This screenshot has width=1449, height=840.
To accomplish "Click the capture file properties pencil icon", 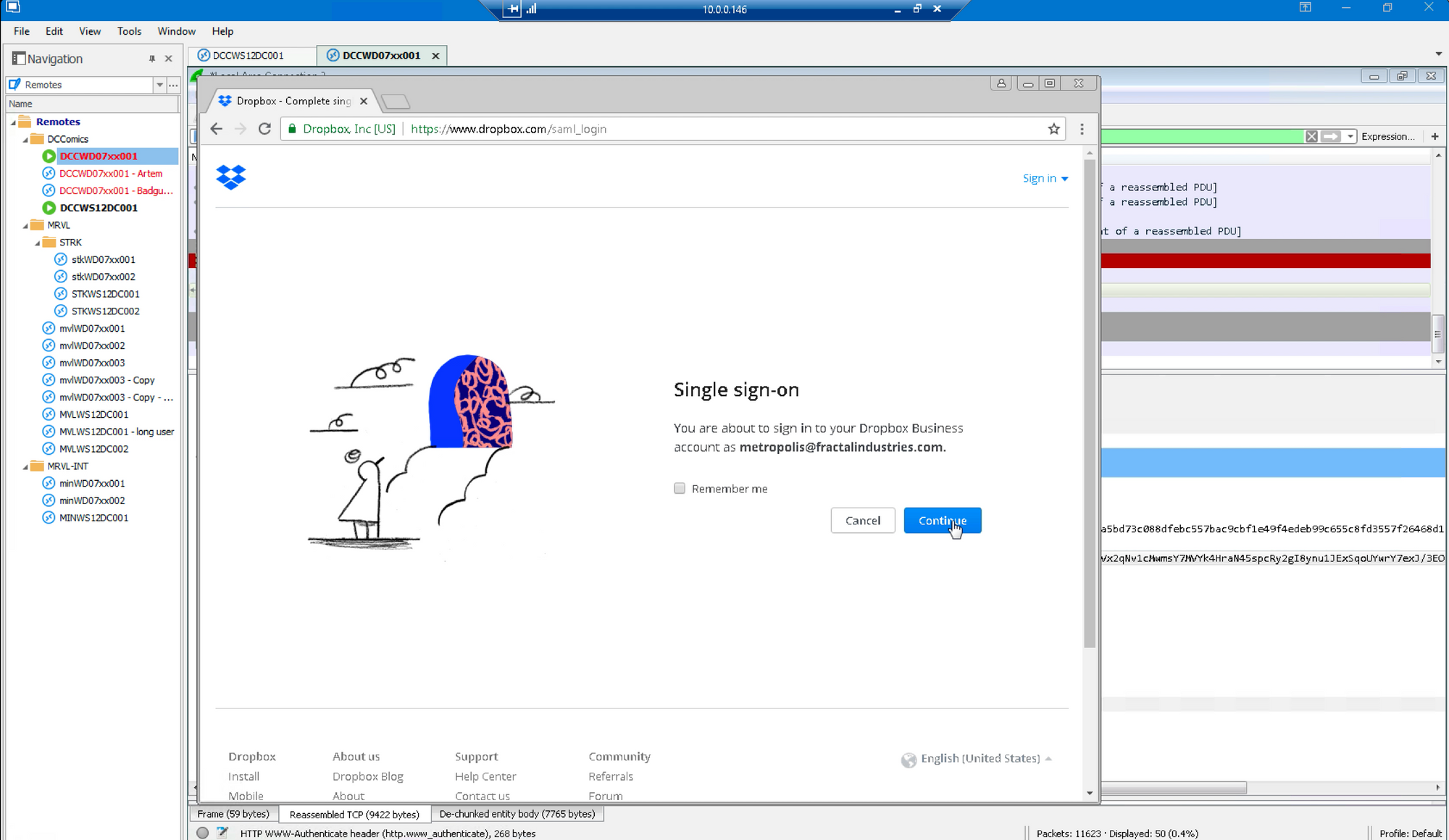I will 222,833.
